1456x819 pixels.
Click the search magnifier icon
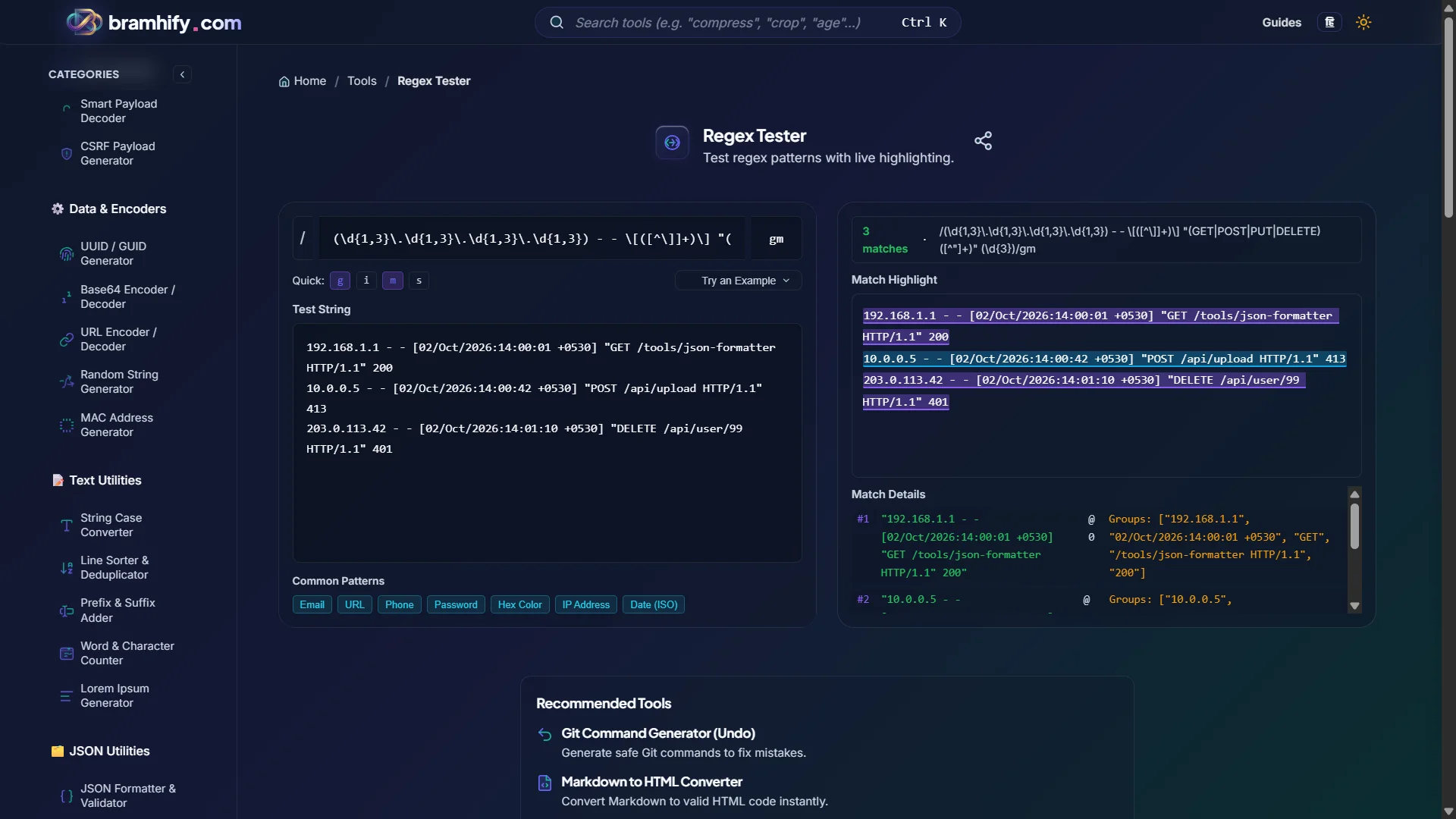(557, 23)
